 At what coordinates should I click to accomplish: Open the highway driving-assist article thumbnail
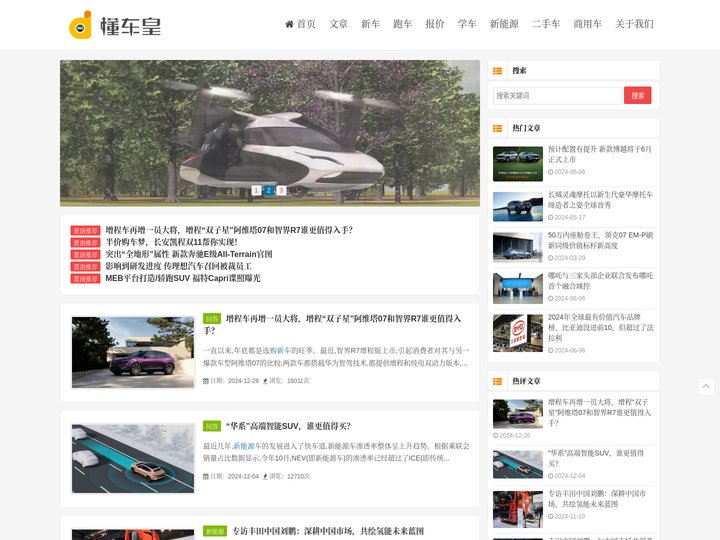click(x=133, y=458)
